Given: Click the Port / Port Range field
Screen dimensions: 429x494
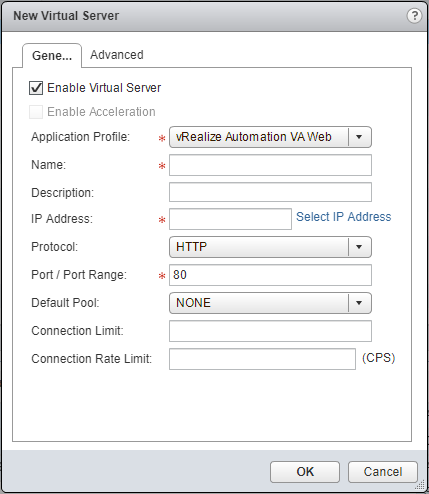Looking at the screenshot, I should tap(270, 275).
